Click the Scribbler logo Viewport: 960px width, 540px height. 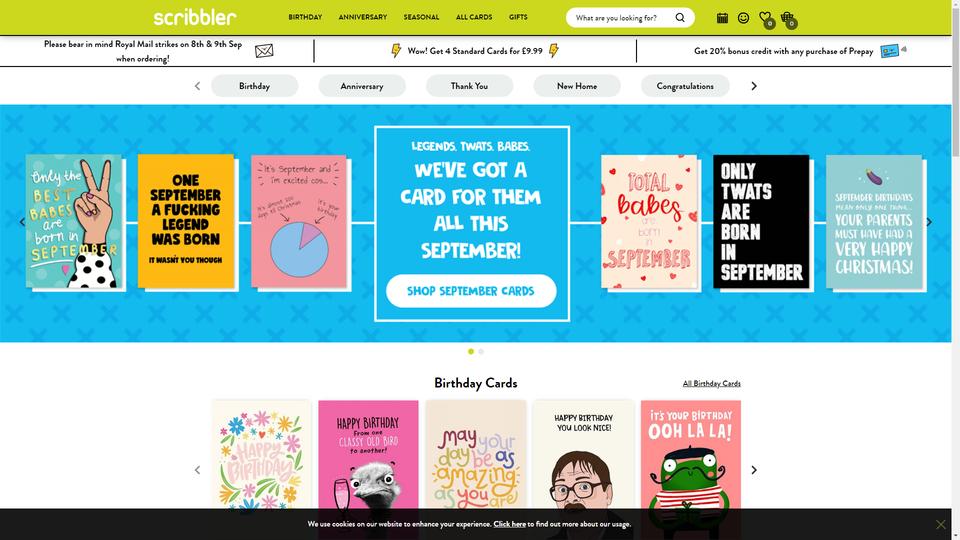(x=195, y=17)
